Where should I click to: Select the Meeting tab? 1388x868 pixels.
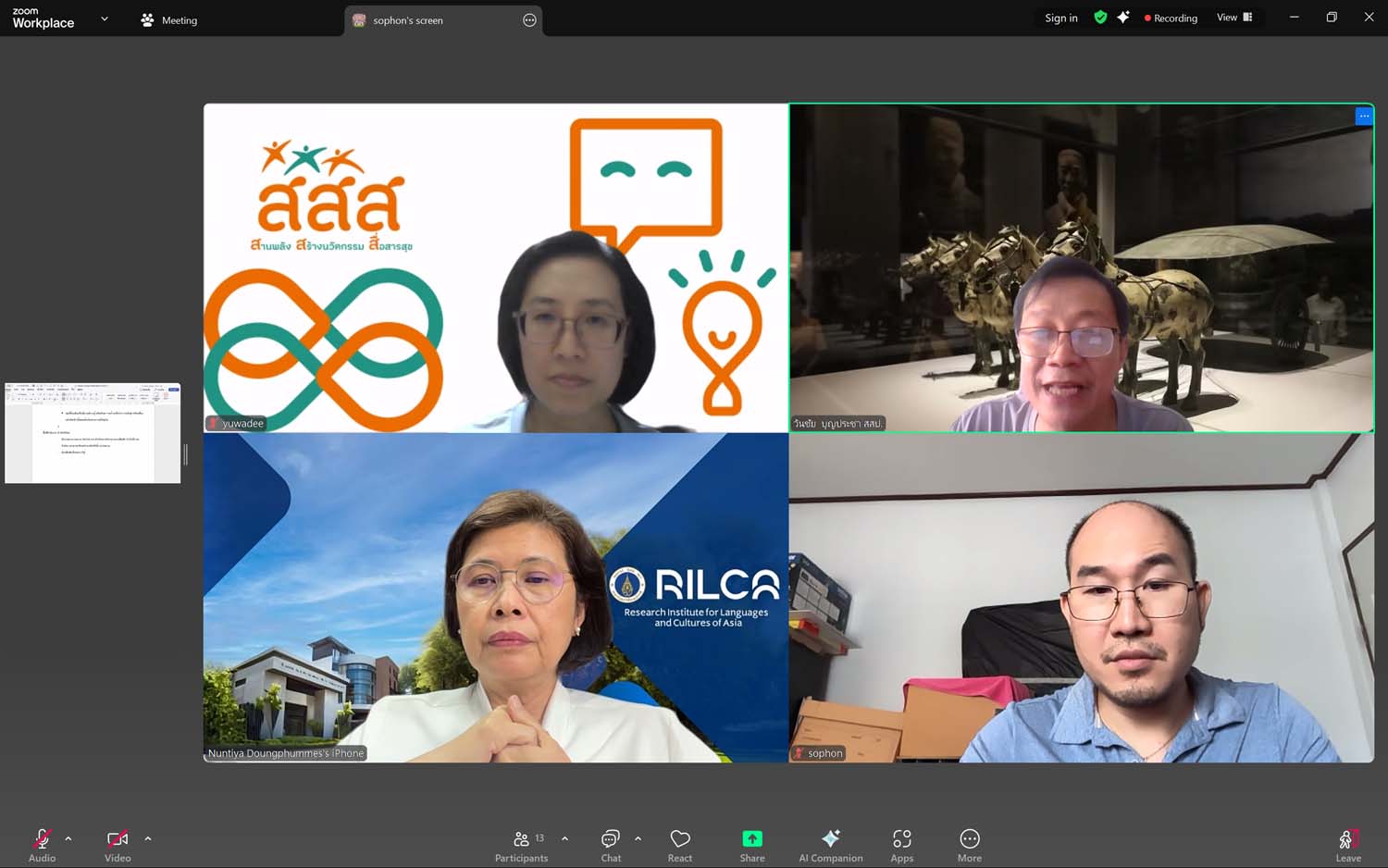click(x=169, y=20)
